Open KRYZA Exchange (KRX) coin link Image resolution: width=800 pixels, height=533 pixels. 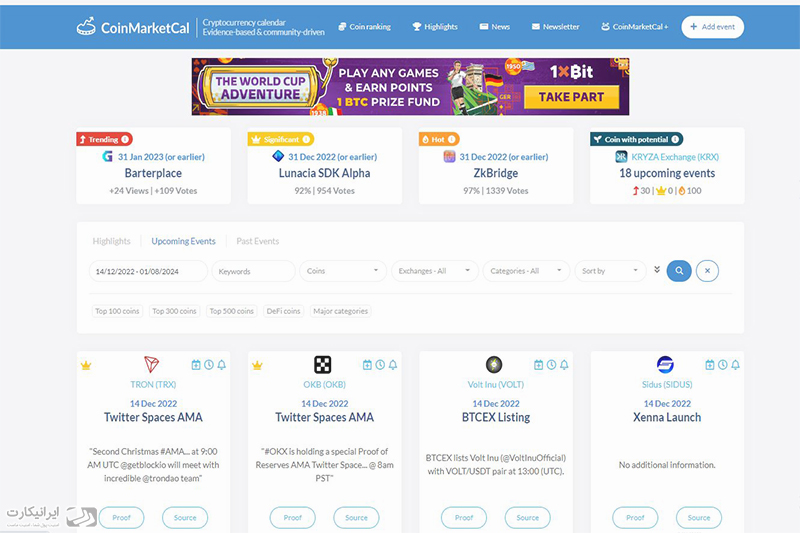[674, 157]
